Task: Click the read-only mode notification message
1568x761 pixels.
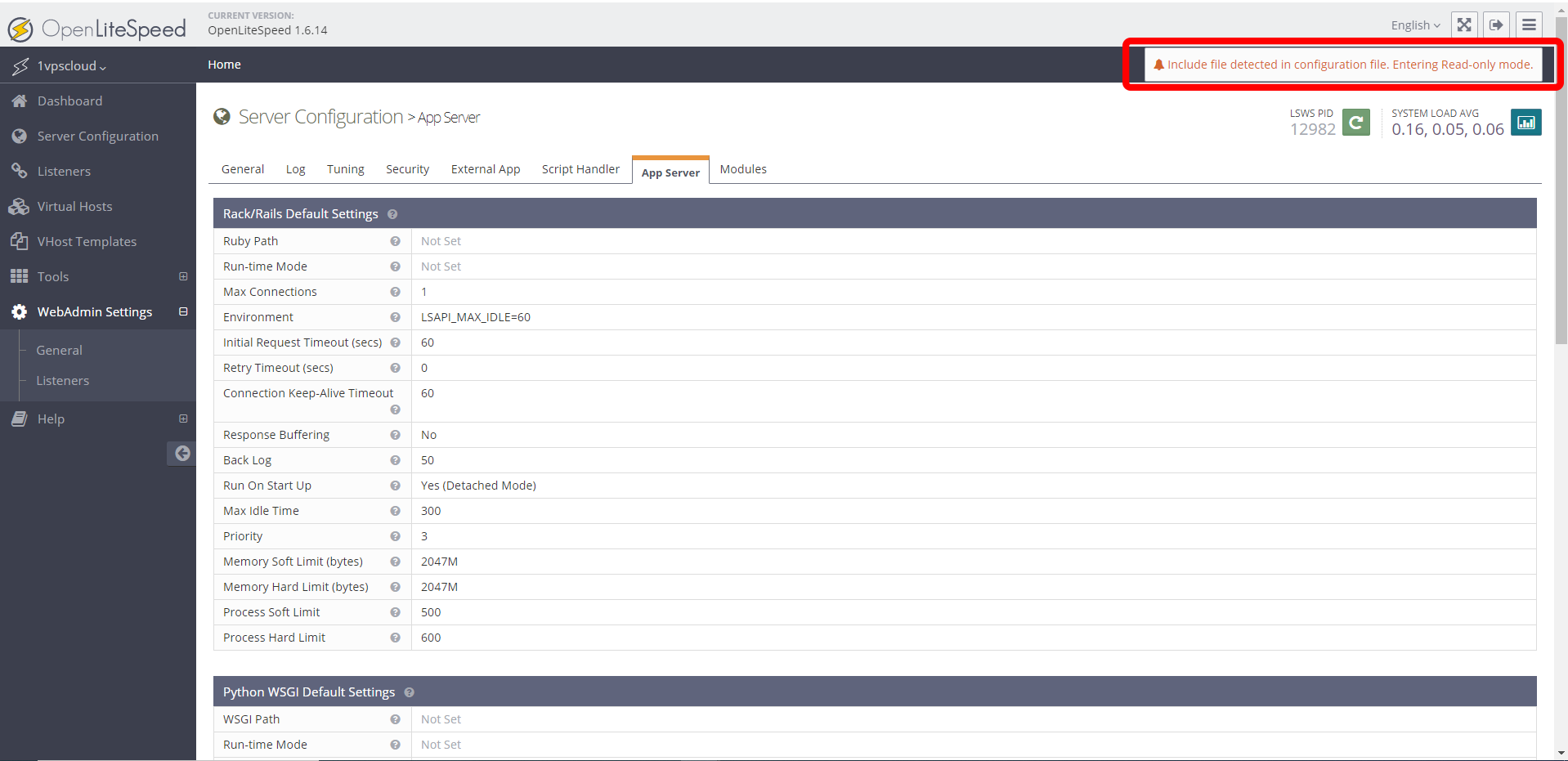Action: tap(1343, 65)
